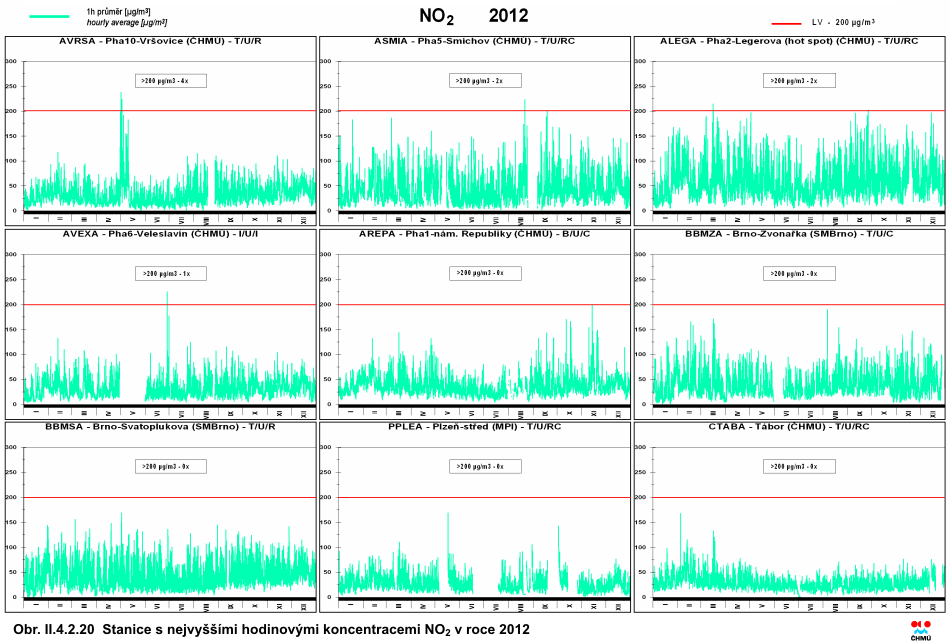Click the AVEXA Pha6-Veleslavín chart title

[x=161, y=234]
